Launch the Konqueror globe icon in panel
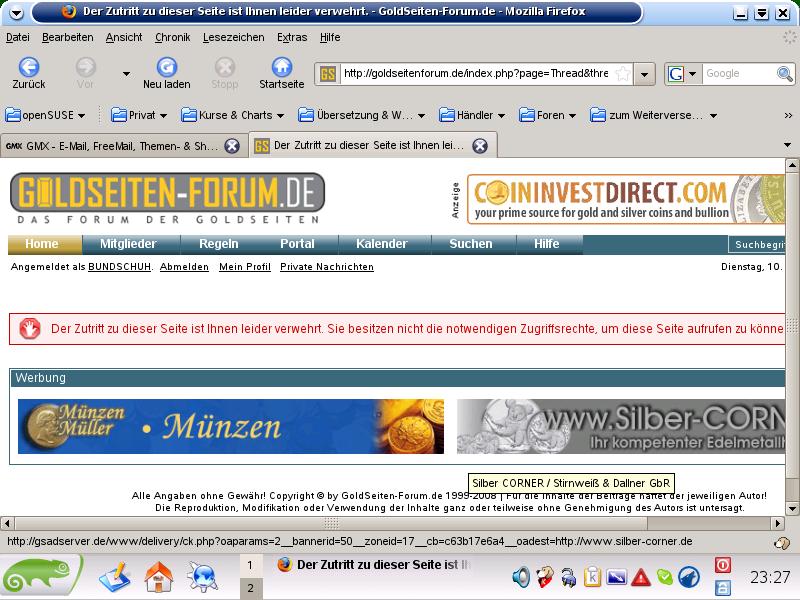 (203, 577)
